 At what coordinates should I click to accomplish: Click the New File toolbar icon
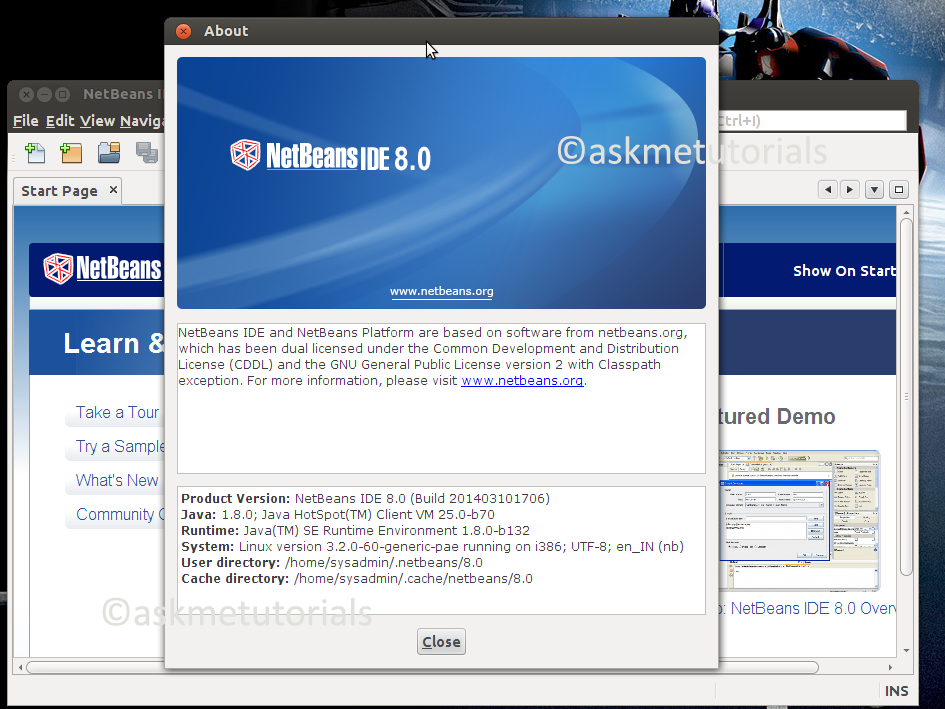click(x=35, y=153)
